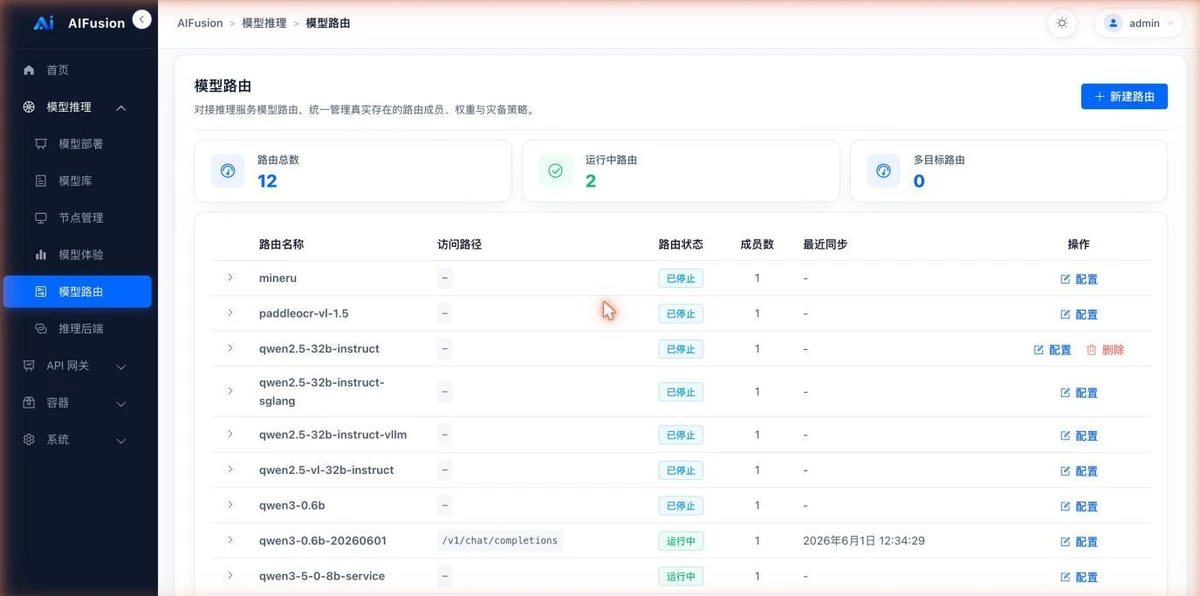The height and width of the screenshot is (596, 1200).
Task: Open 模型部署 in the sidebar
Action: pyautogui.click(x=78, y=144)
